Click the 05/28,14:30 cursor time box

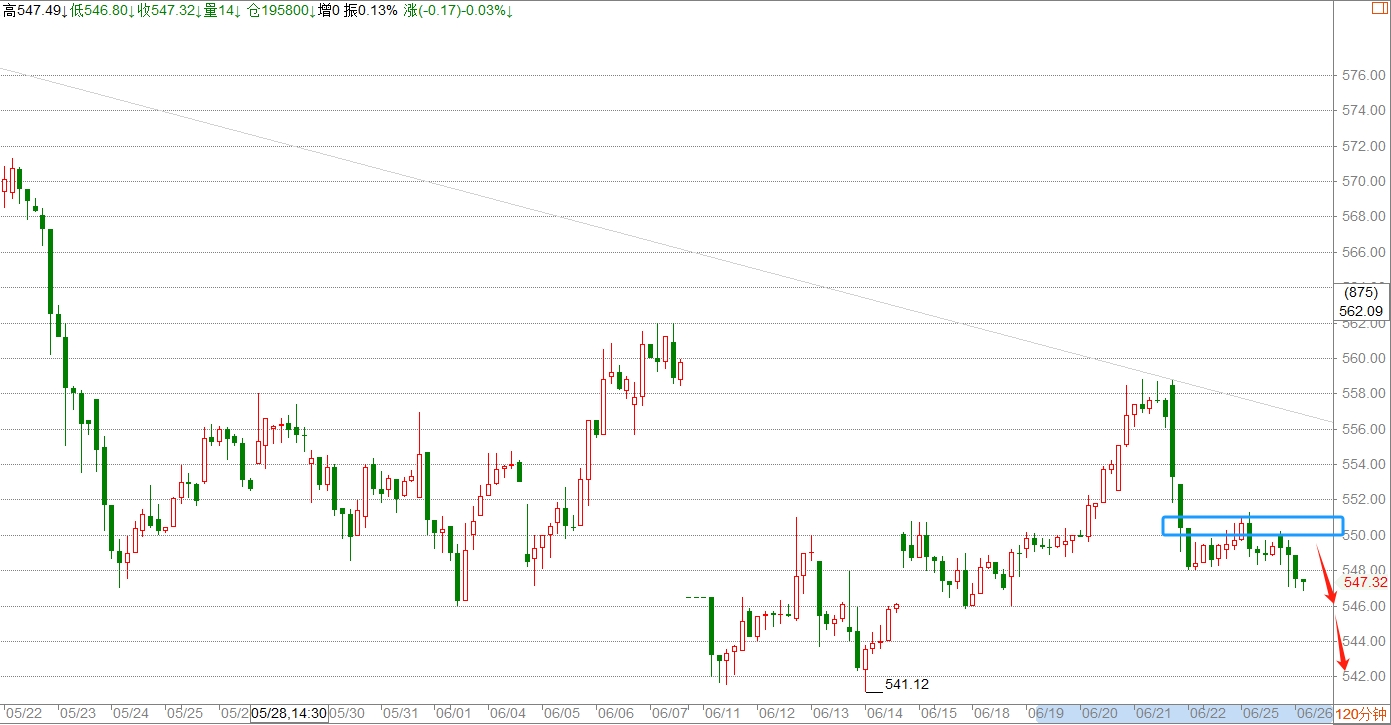290,713
